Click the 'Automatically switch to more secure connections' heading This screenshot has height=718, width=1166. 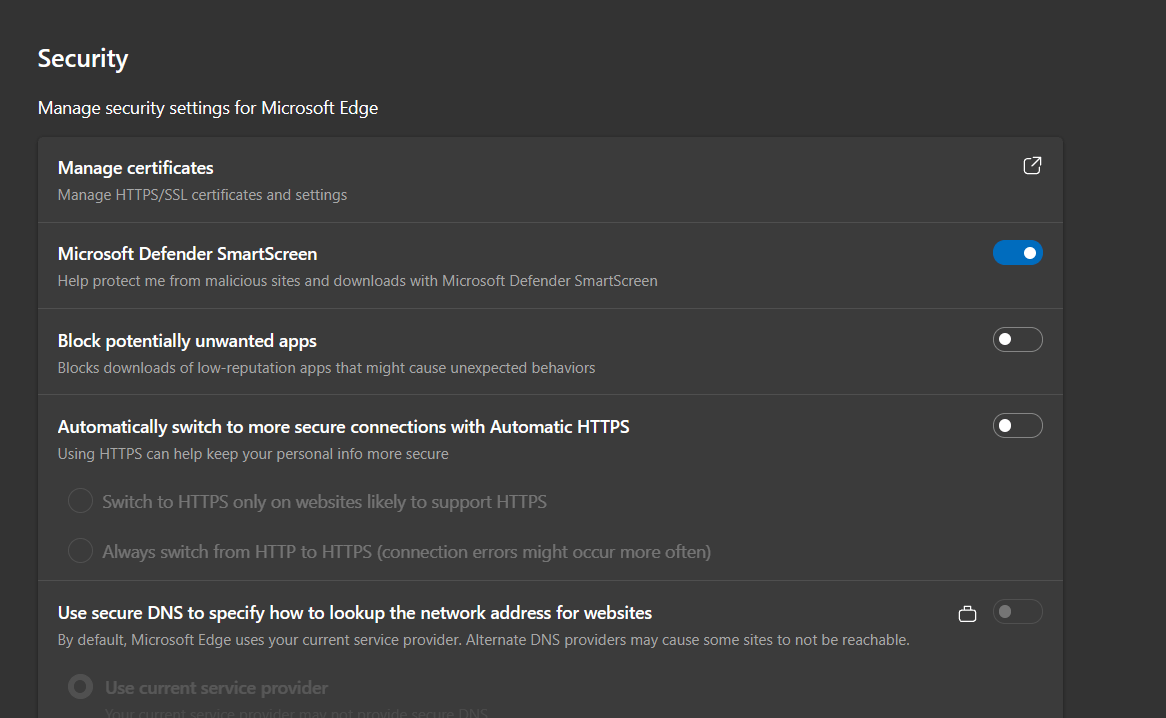tap(343, 427)
